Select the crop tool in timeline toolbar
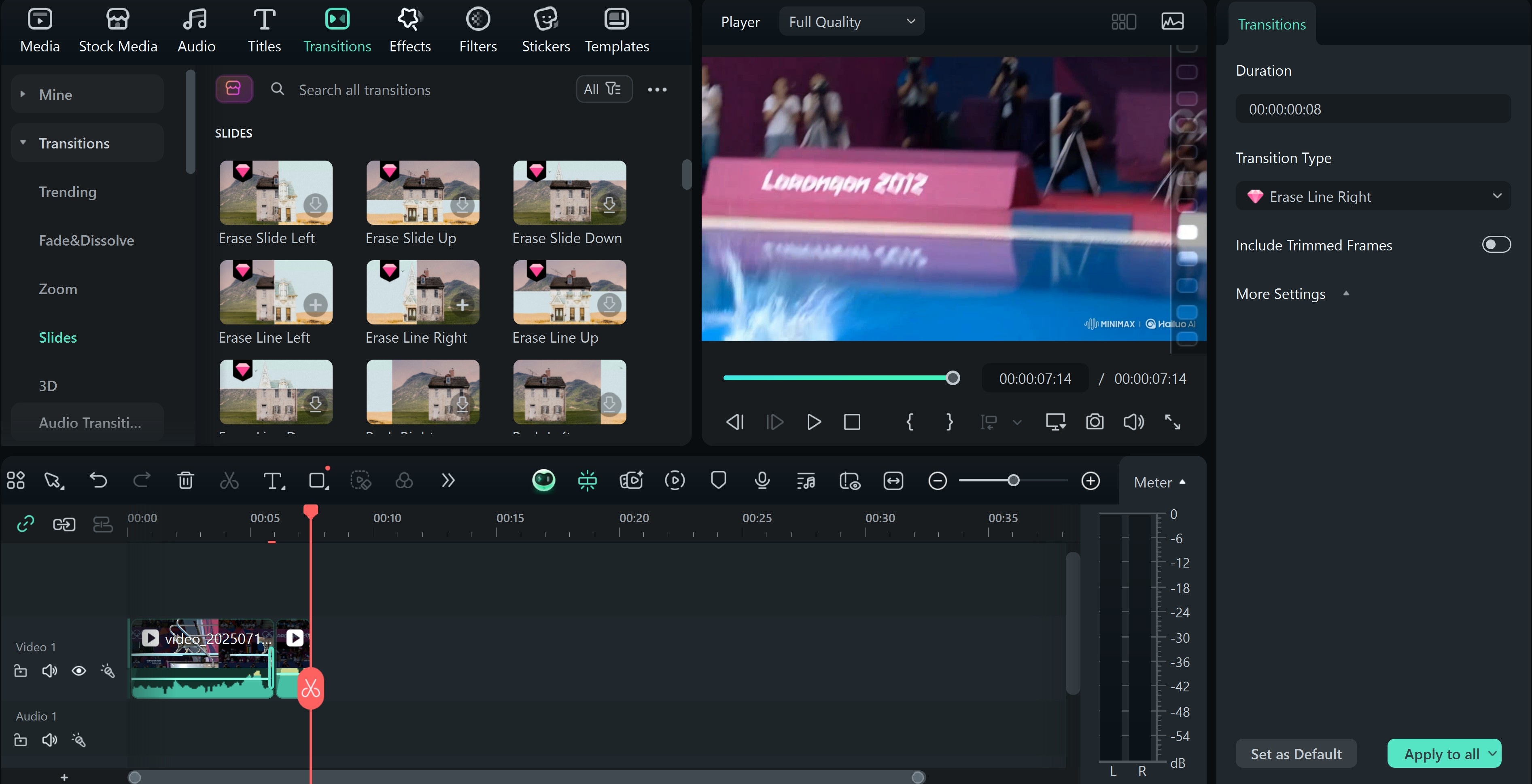Screen dimensions: 1532x784 319,480
